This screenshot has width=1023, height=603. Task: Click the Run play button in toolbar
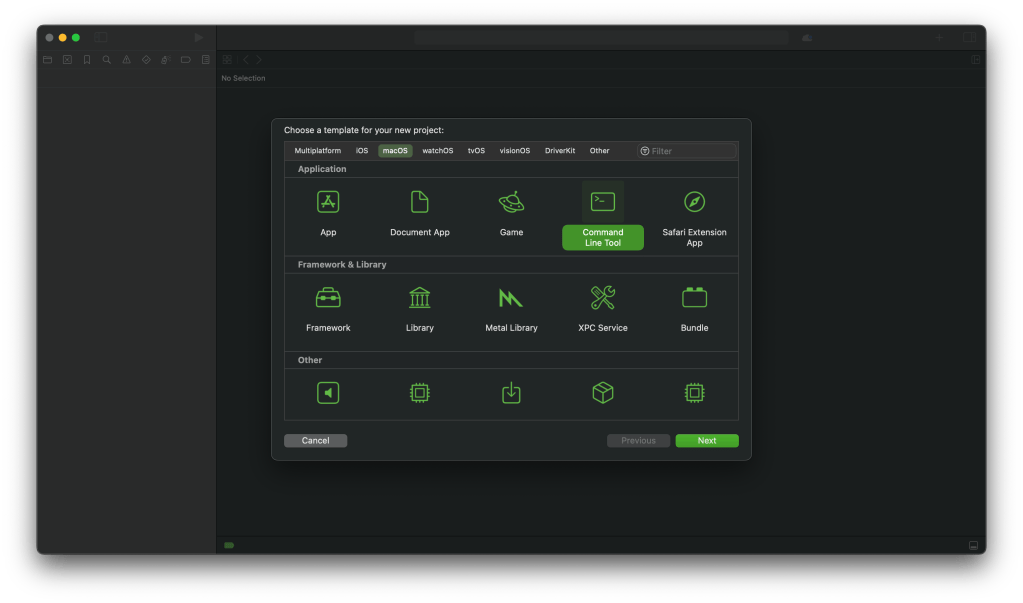click(199, 37)
